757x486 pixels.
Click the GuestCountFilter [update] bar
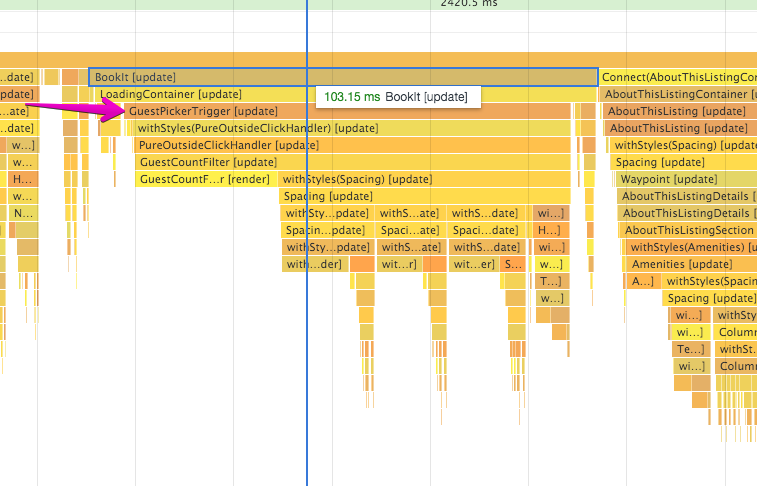point(353,162)
